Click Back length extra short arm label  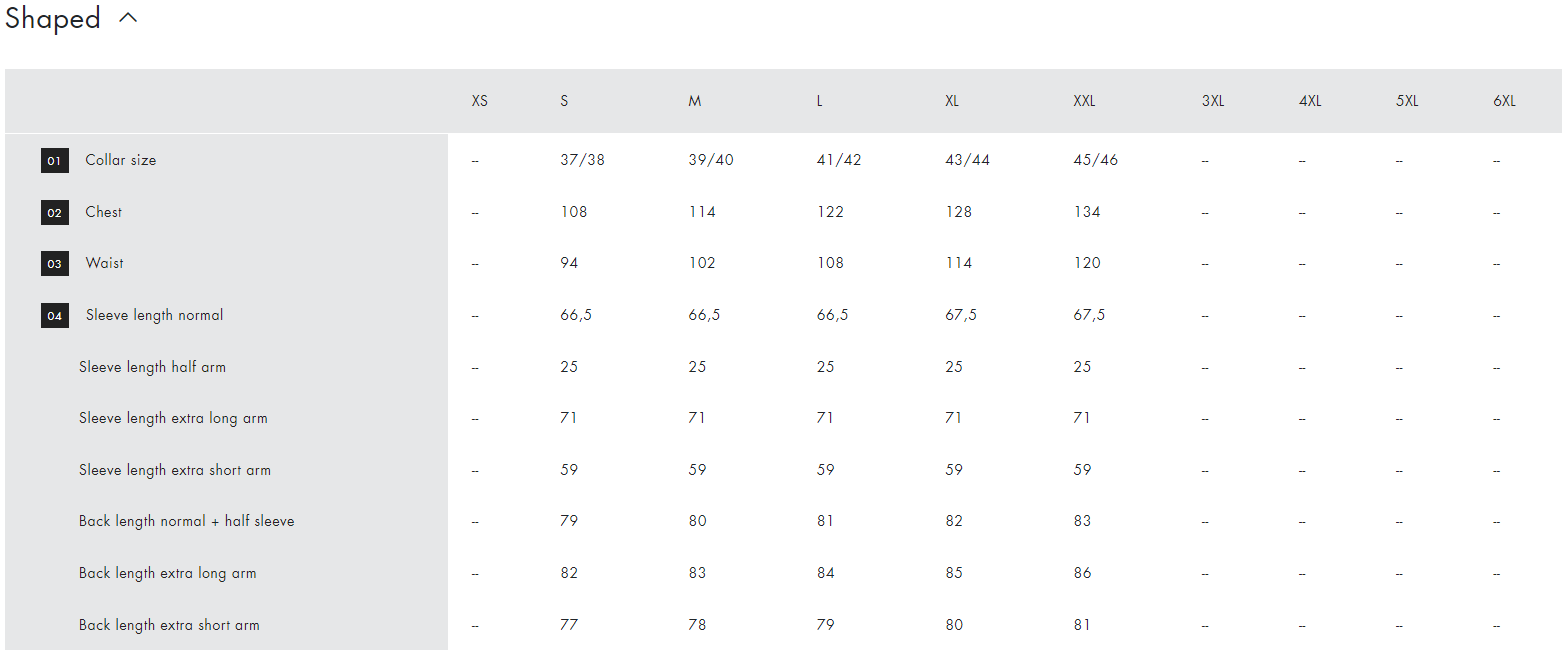(x=169, y=625)
